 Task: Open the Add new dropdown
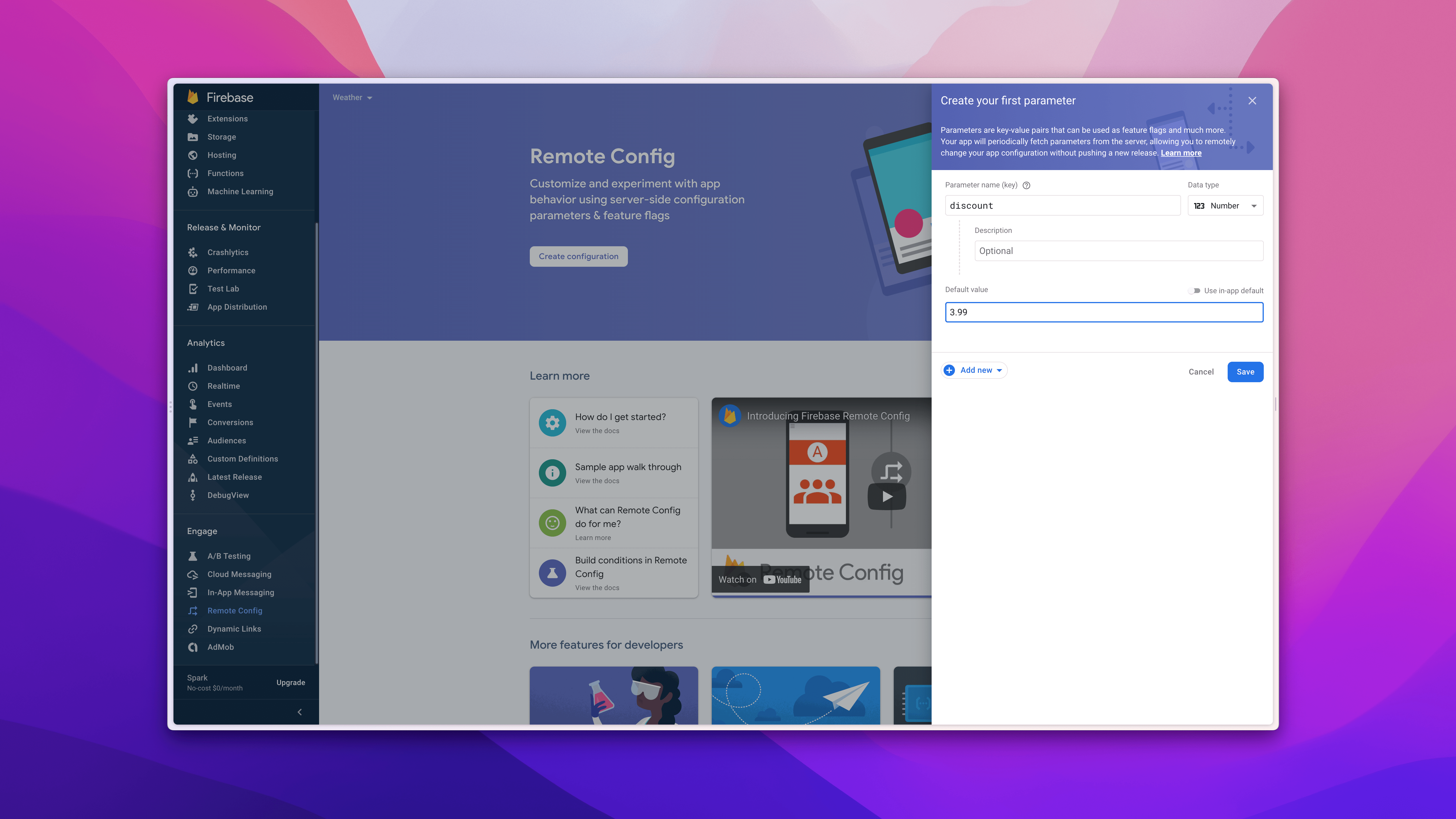pos(975,370)
